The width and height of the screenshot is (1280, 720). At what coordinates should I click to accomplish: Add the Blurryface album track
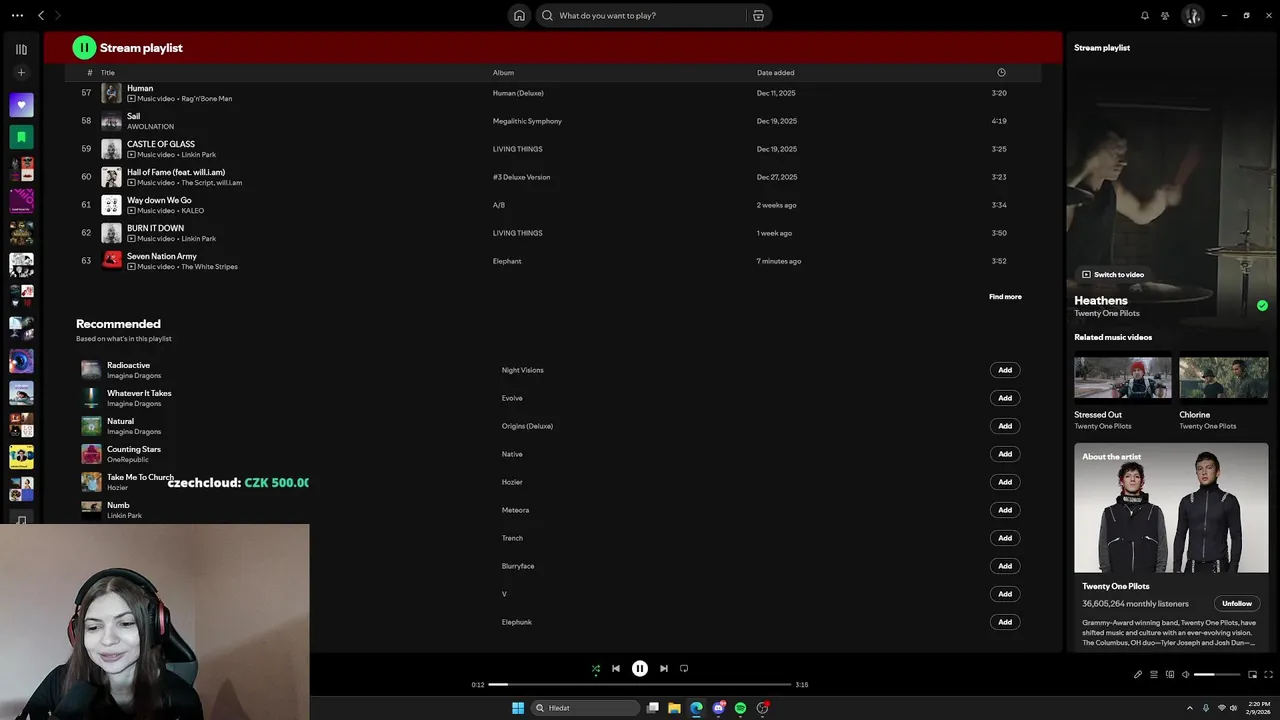pos(1005,566)
